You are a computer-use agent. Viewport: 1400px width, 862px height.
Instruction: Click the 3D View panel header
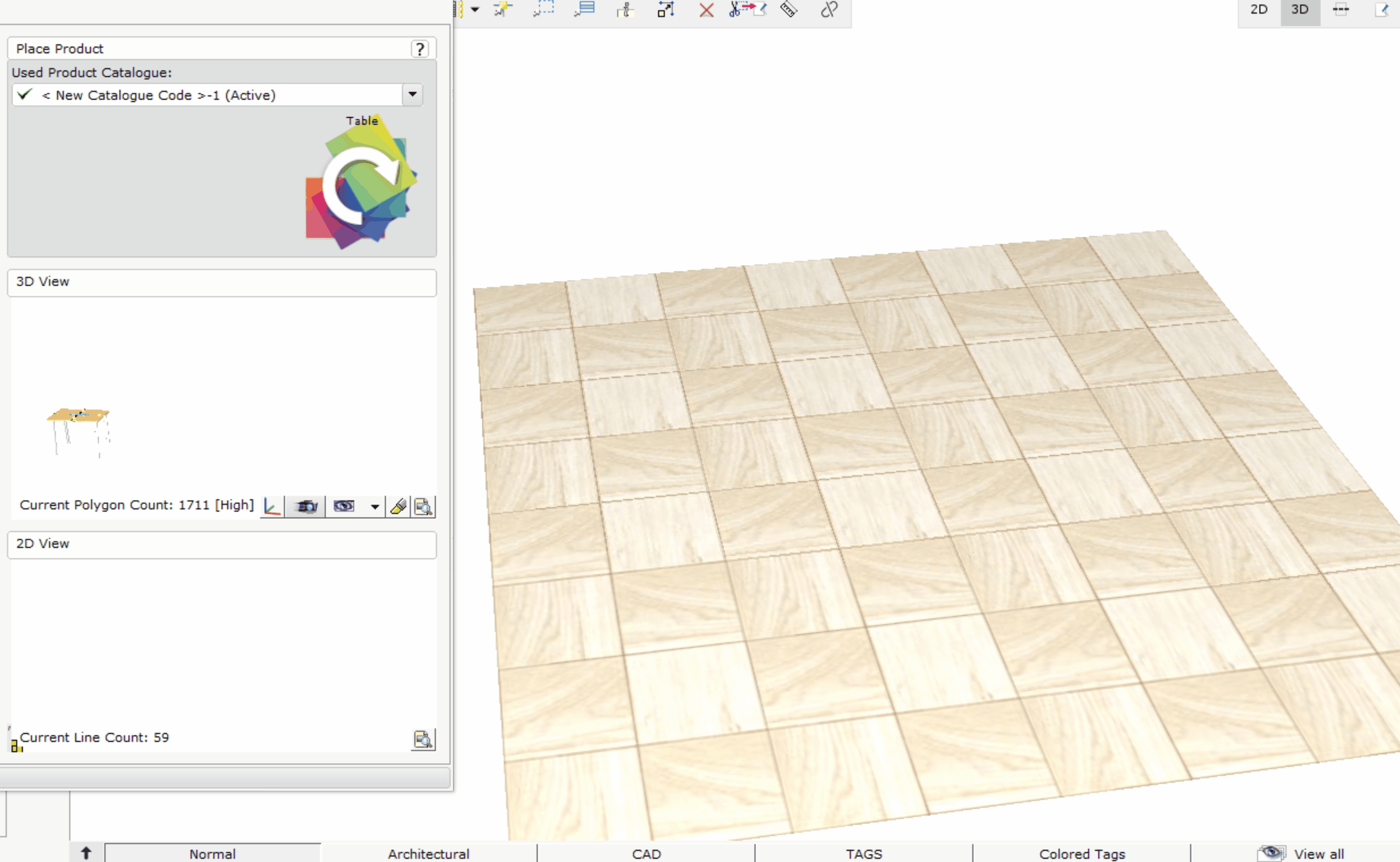222,282
